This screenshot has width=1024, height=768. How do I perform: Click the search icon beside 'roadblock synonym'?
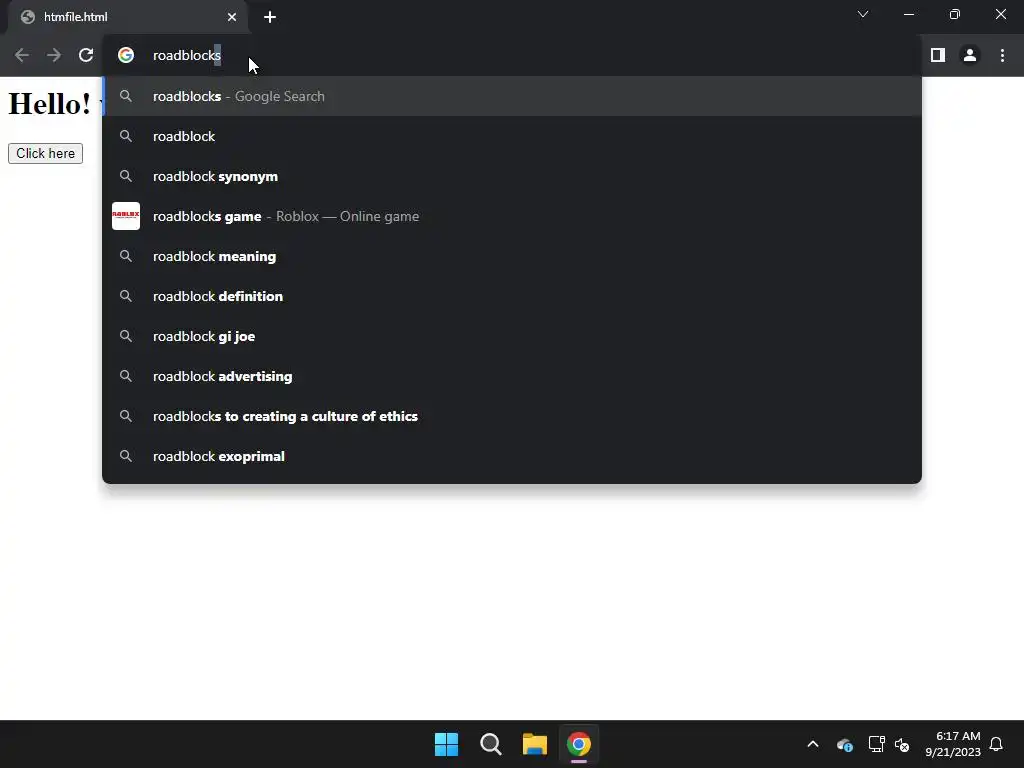point(126,176)
